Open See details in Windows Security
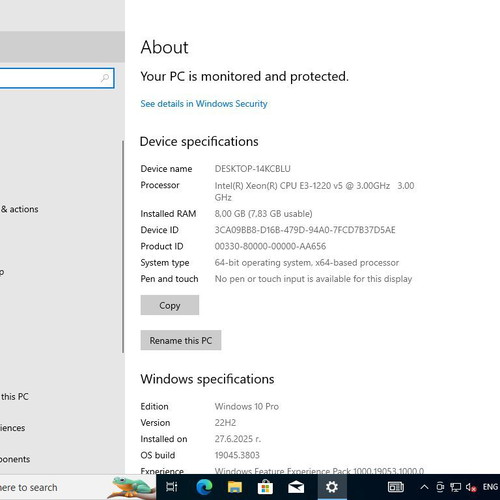This screenshot has width=500, height=500. coord(204,104)
